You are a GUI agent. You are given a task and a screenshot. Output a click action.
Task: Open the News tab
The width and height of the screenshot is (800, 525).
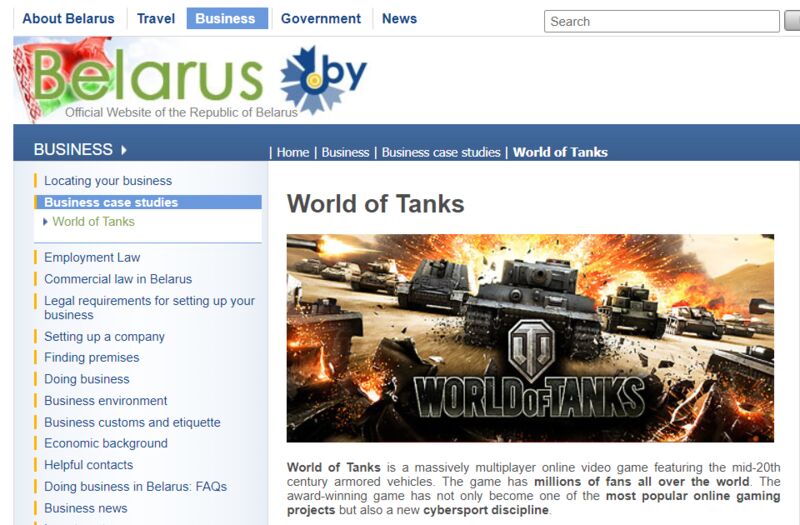[399, 19]
